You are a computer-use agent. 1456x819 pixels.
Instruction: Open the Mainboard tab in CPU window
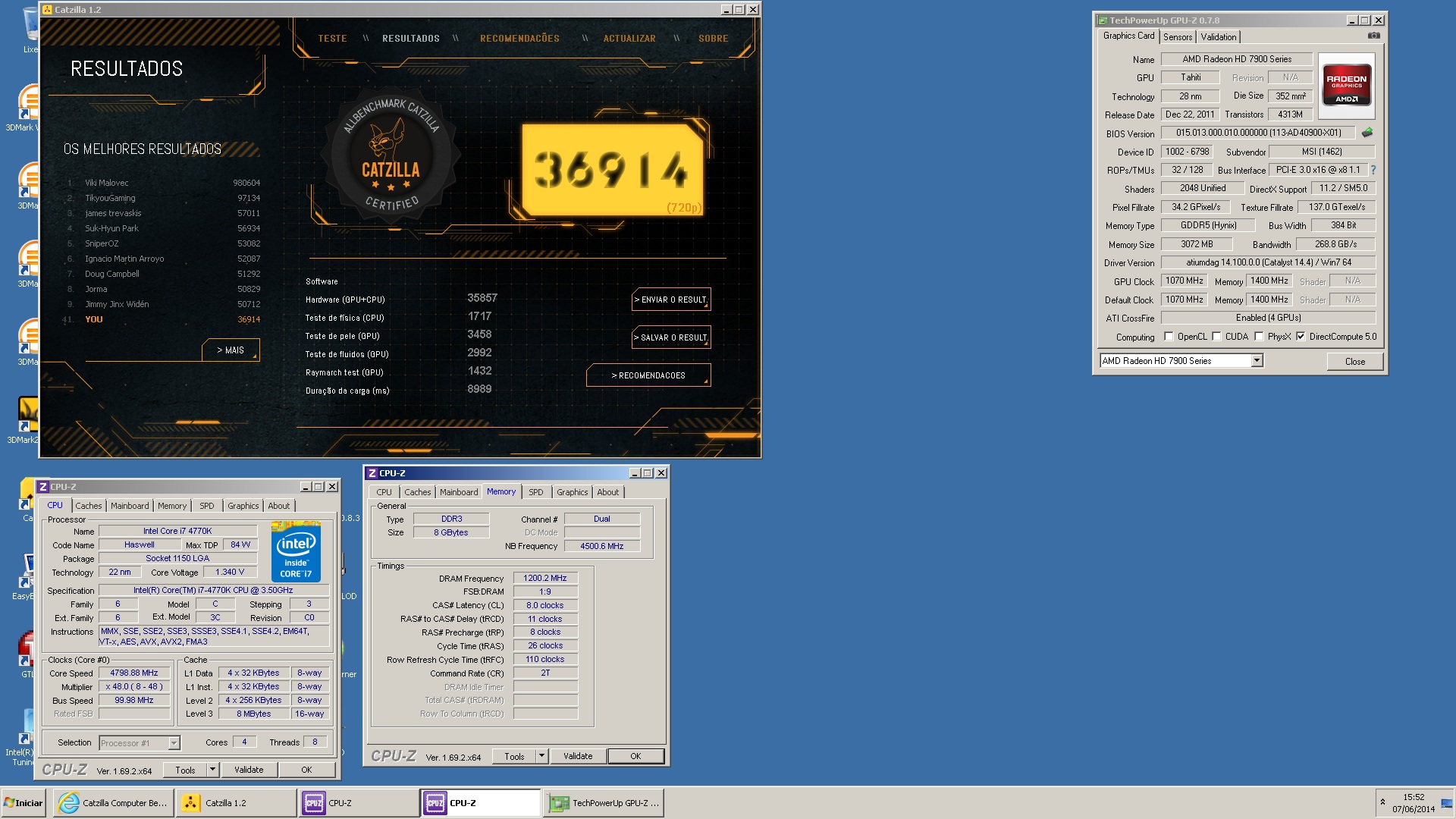[130, 506]
